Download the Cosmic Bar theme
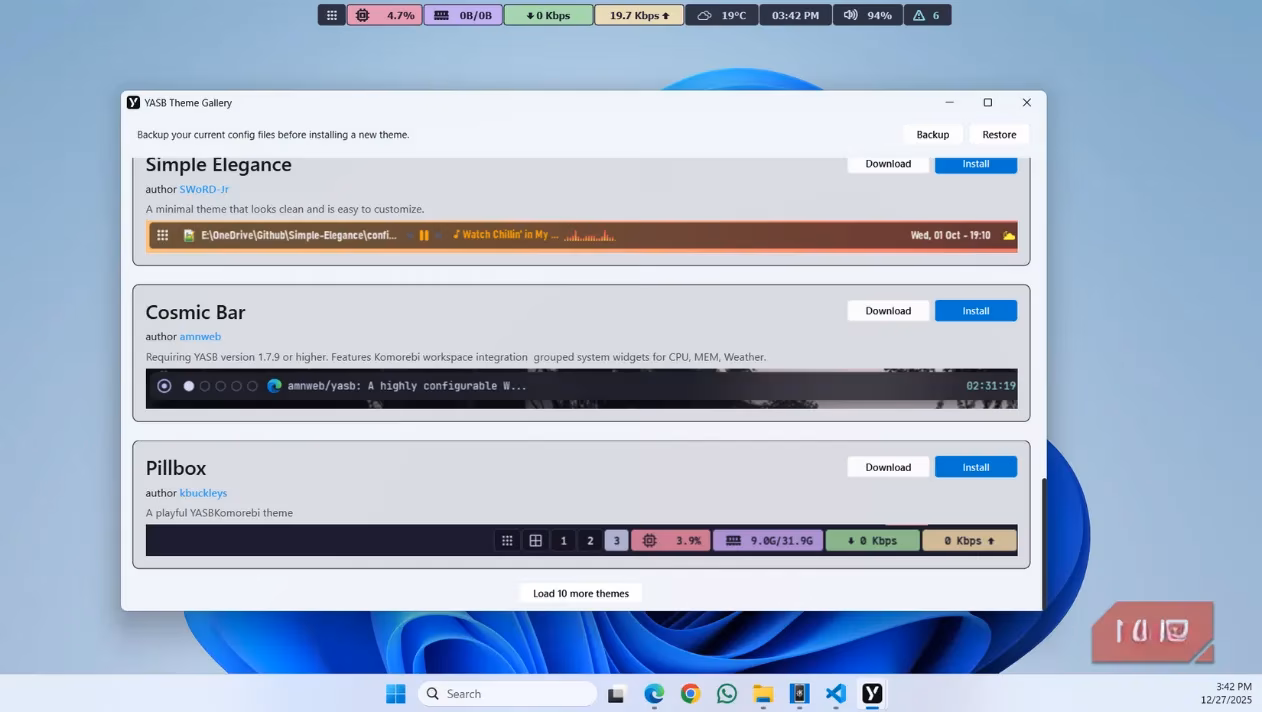The image size is (1262, 712). click(x=887, y=310)
